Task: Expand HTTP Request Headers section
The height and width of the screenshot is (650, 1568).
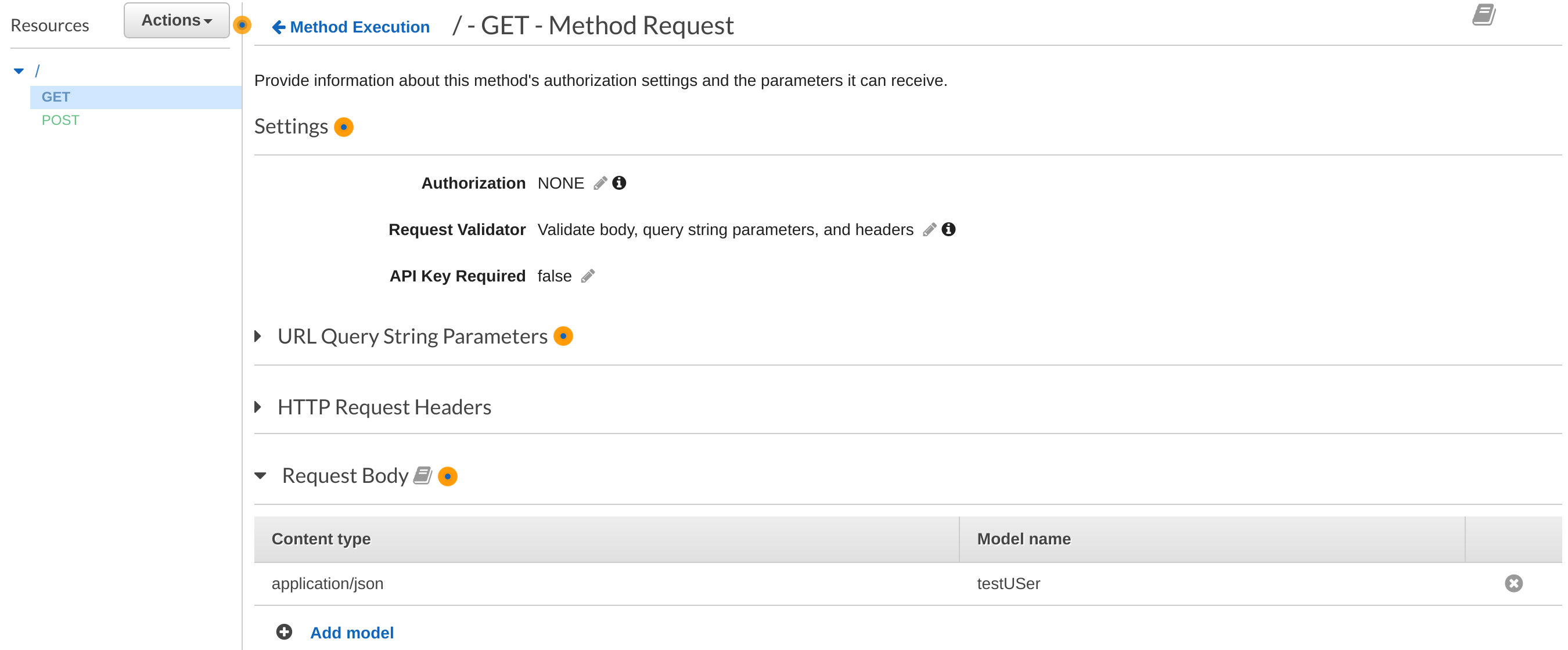Action: point(258,407)
